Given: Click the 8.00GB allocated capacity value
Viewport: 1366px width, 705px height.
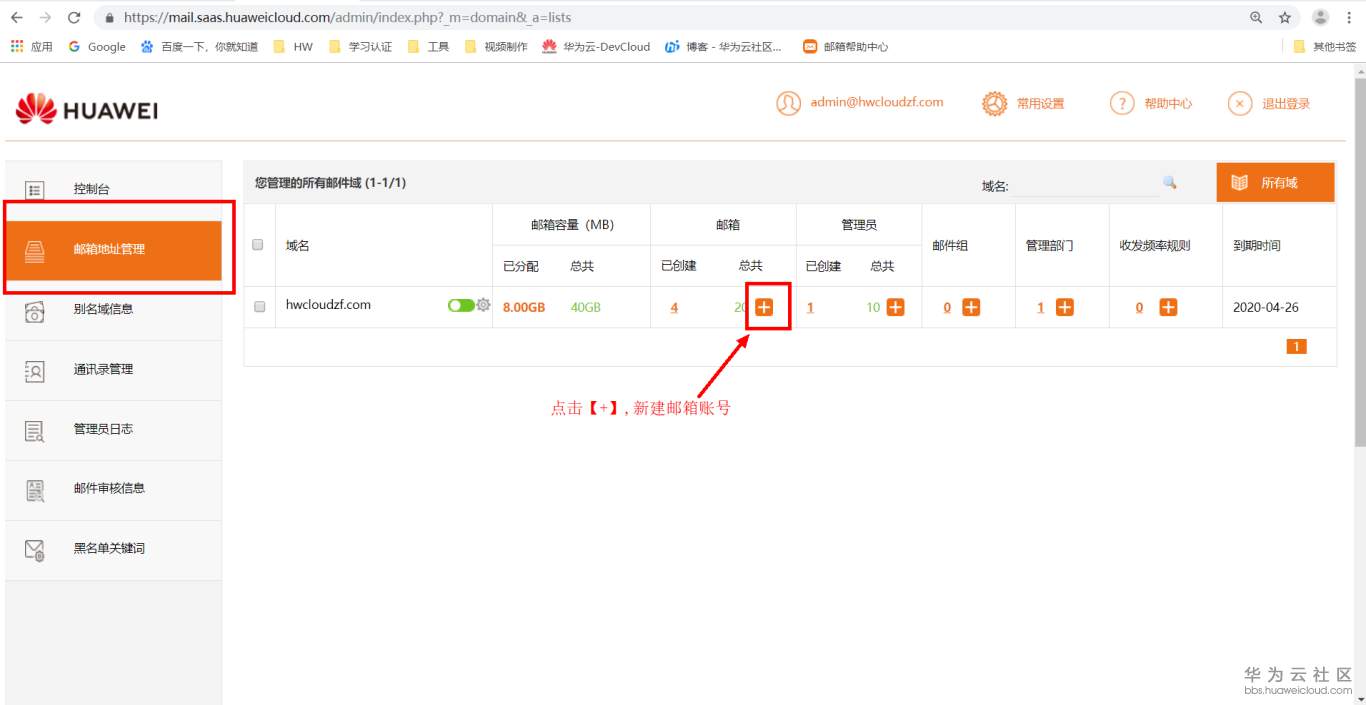Looking at the screenshot, I should (x=524, y=307).
